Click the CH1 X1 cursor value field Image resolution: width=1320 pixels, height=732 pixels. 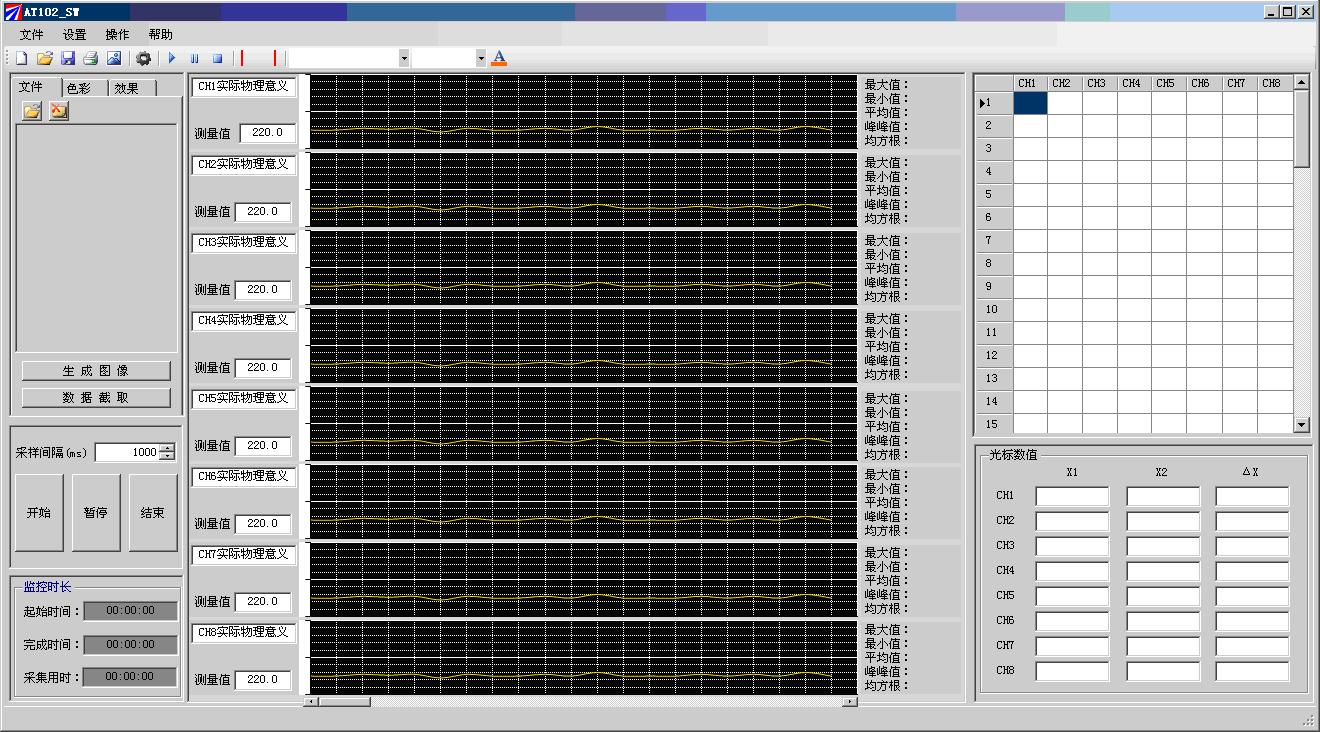pyautogui.click(x=1072, y=497)
